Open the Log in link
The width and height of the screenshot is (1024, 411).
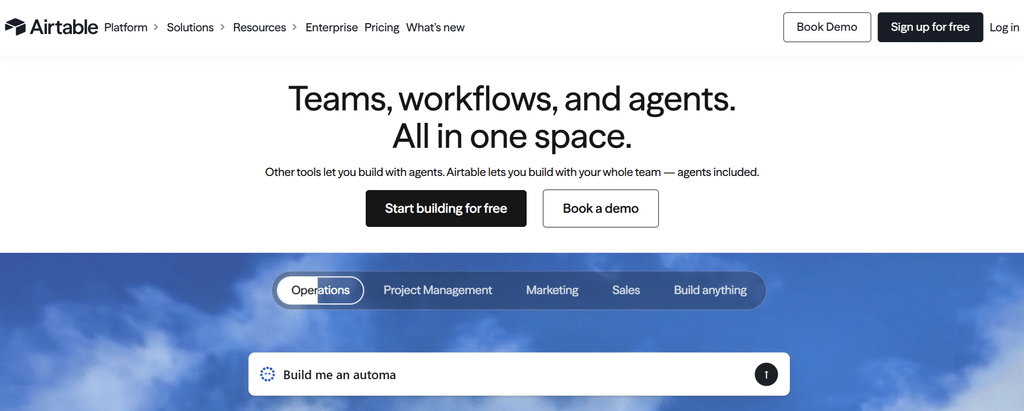(1004, 27)
